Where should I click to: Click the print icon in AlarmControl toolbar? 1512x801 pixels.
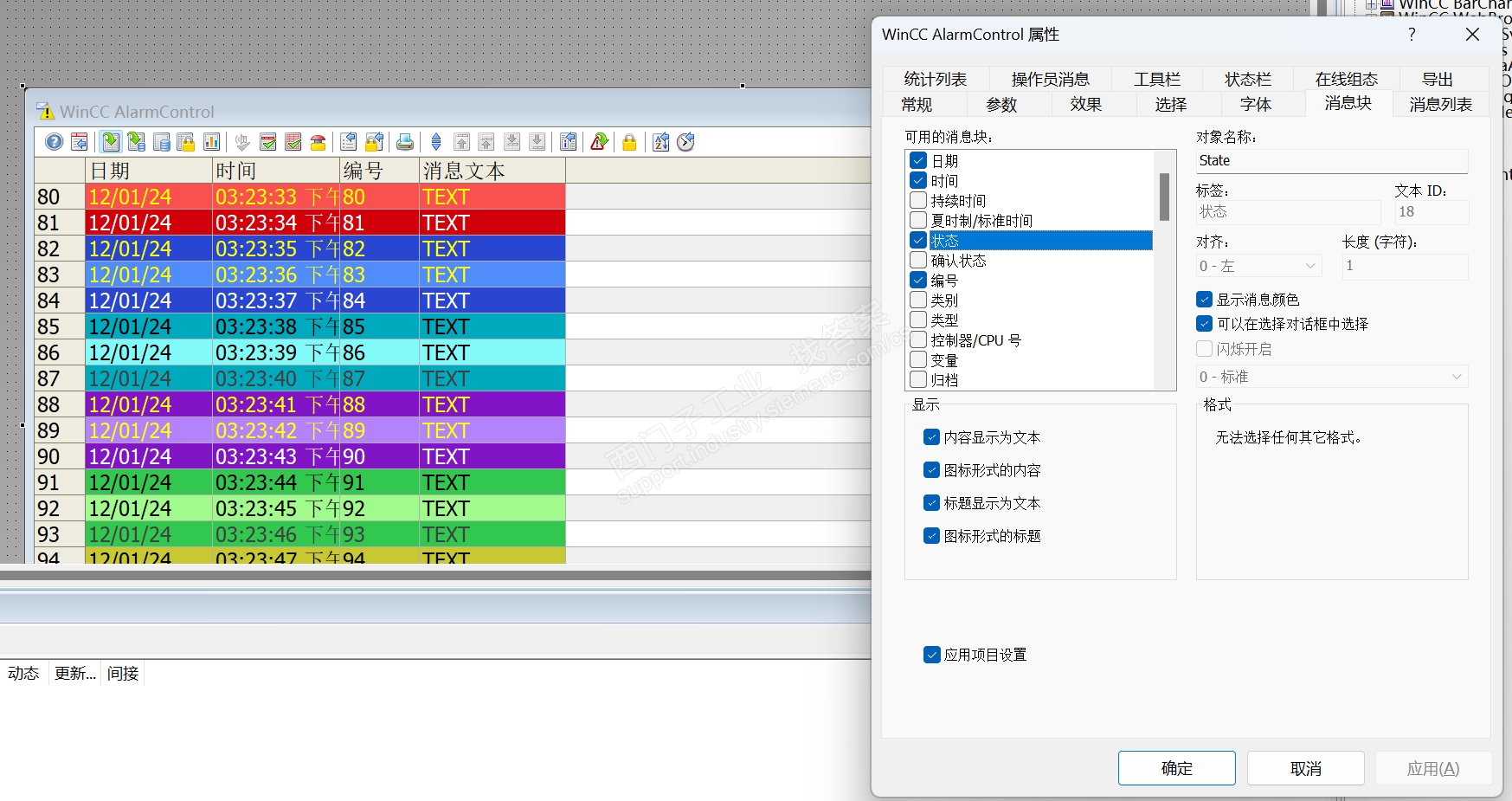pos(405,142)
